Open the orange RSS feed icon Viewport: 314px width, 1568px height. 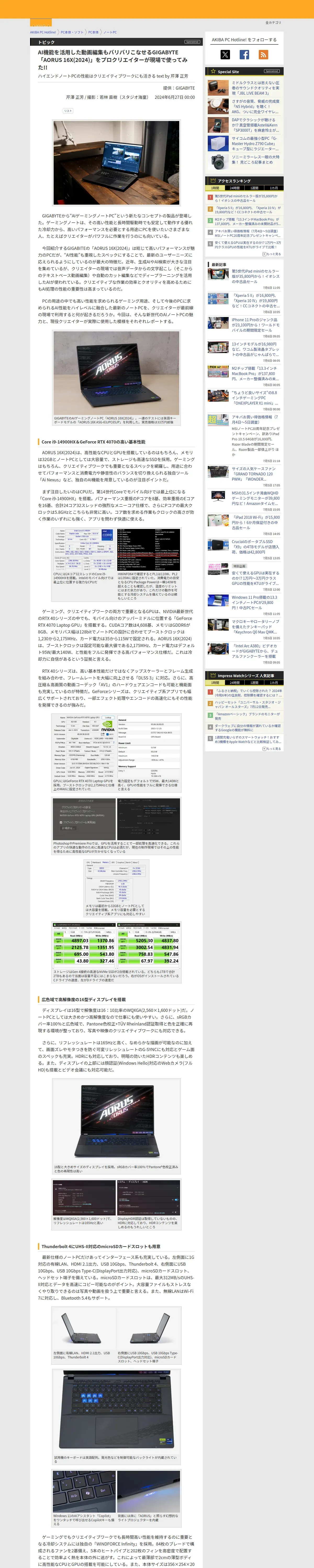click(263, 55)
